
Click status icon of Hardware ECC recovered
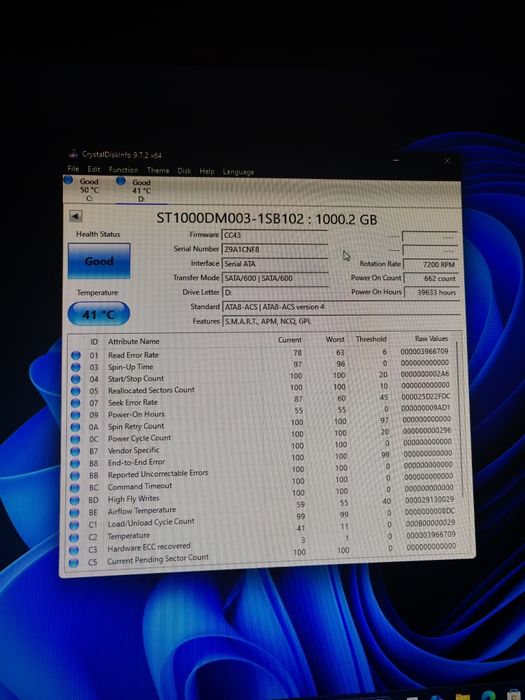pyautogui.click(x=74, y=550)
